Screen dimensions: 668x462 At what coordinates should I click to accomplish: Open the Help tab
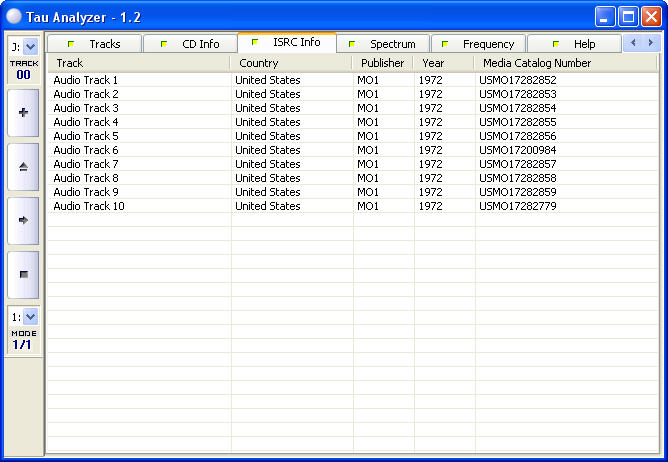point(574,44)
